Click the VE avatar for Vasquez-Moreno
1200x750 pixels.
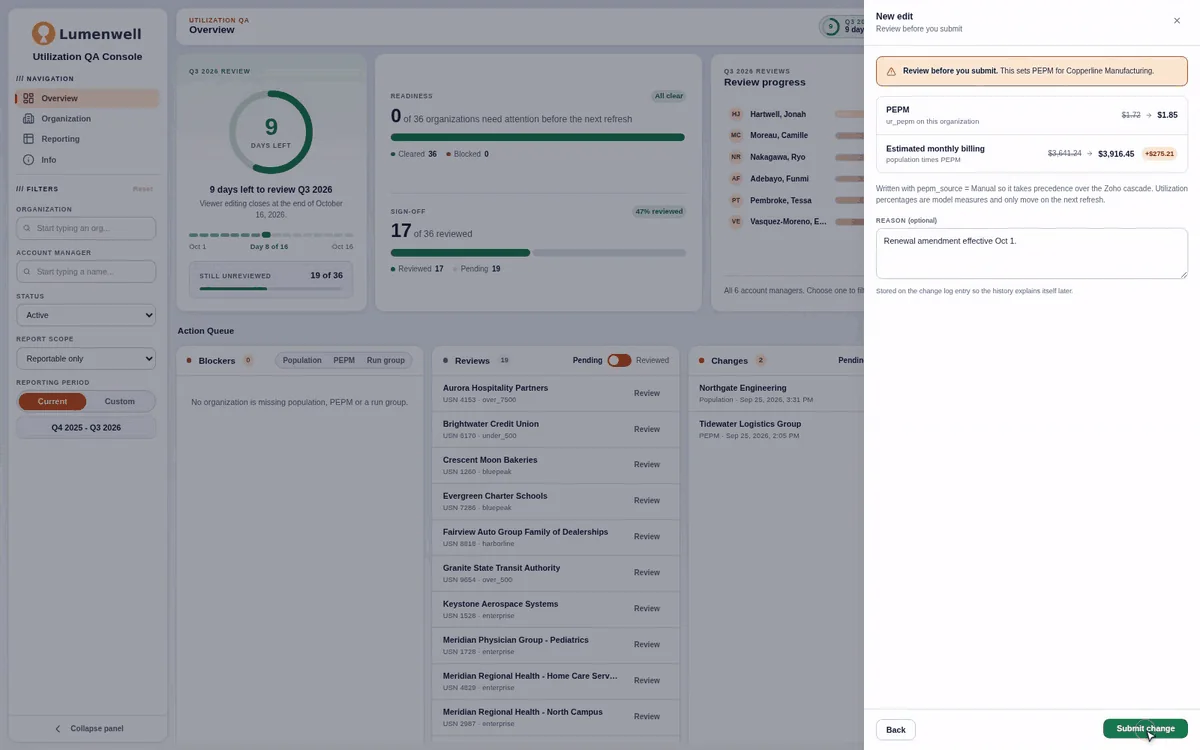(736, 221)
